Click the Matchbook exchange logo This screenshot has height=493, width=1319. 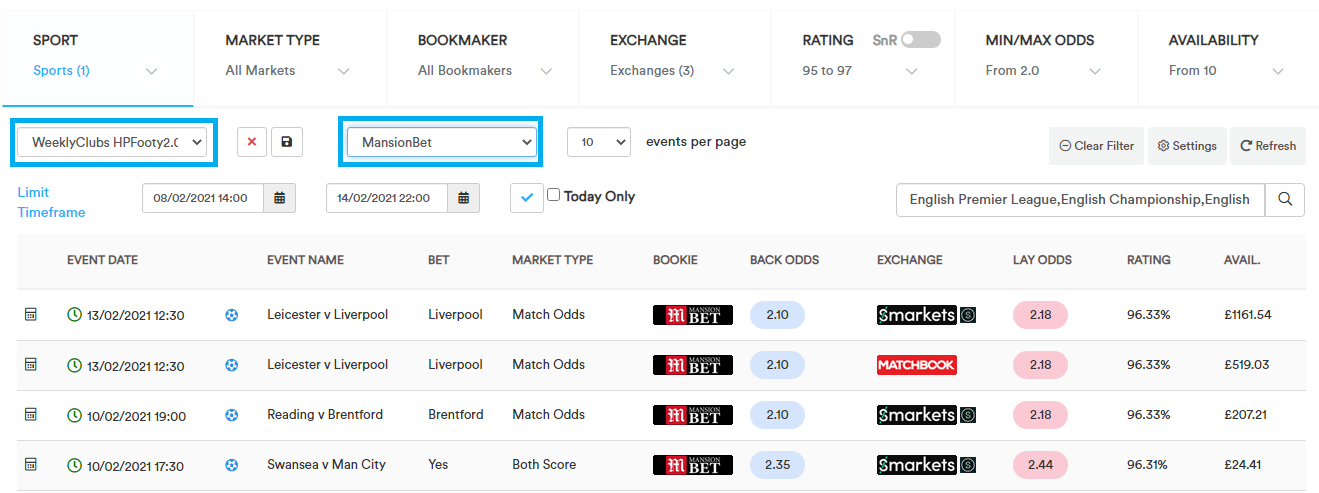(917, 365)
